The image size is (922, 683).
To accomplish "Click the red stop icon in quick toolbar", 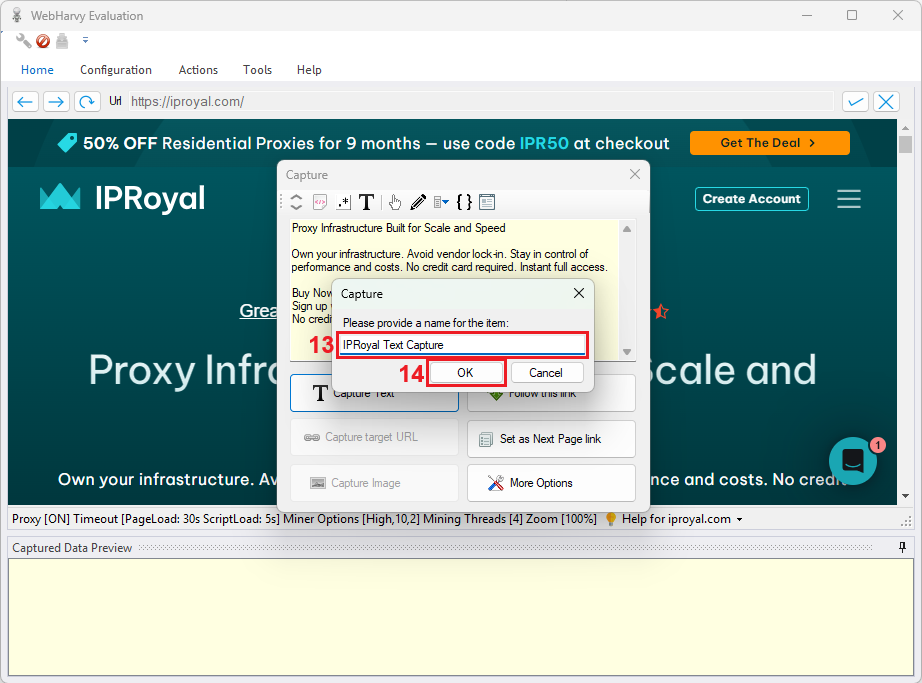I will click(43, 41).
